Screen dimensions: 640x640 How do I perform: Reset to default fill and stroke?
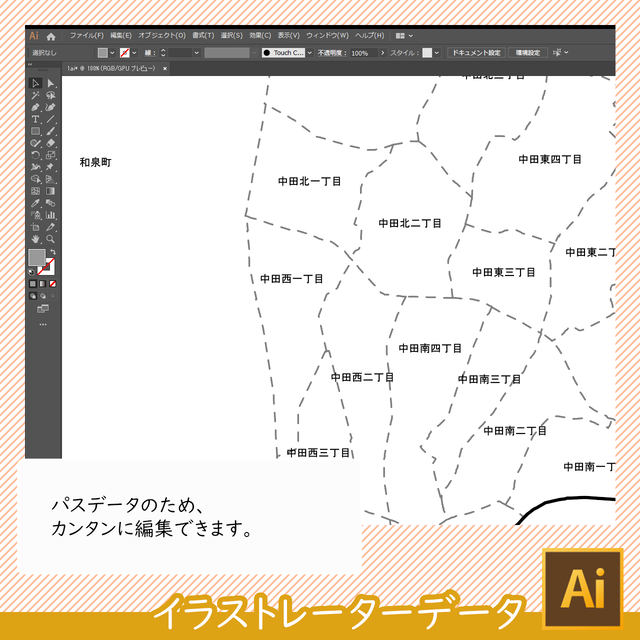click(31, 271)
